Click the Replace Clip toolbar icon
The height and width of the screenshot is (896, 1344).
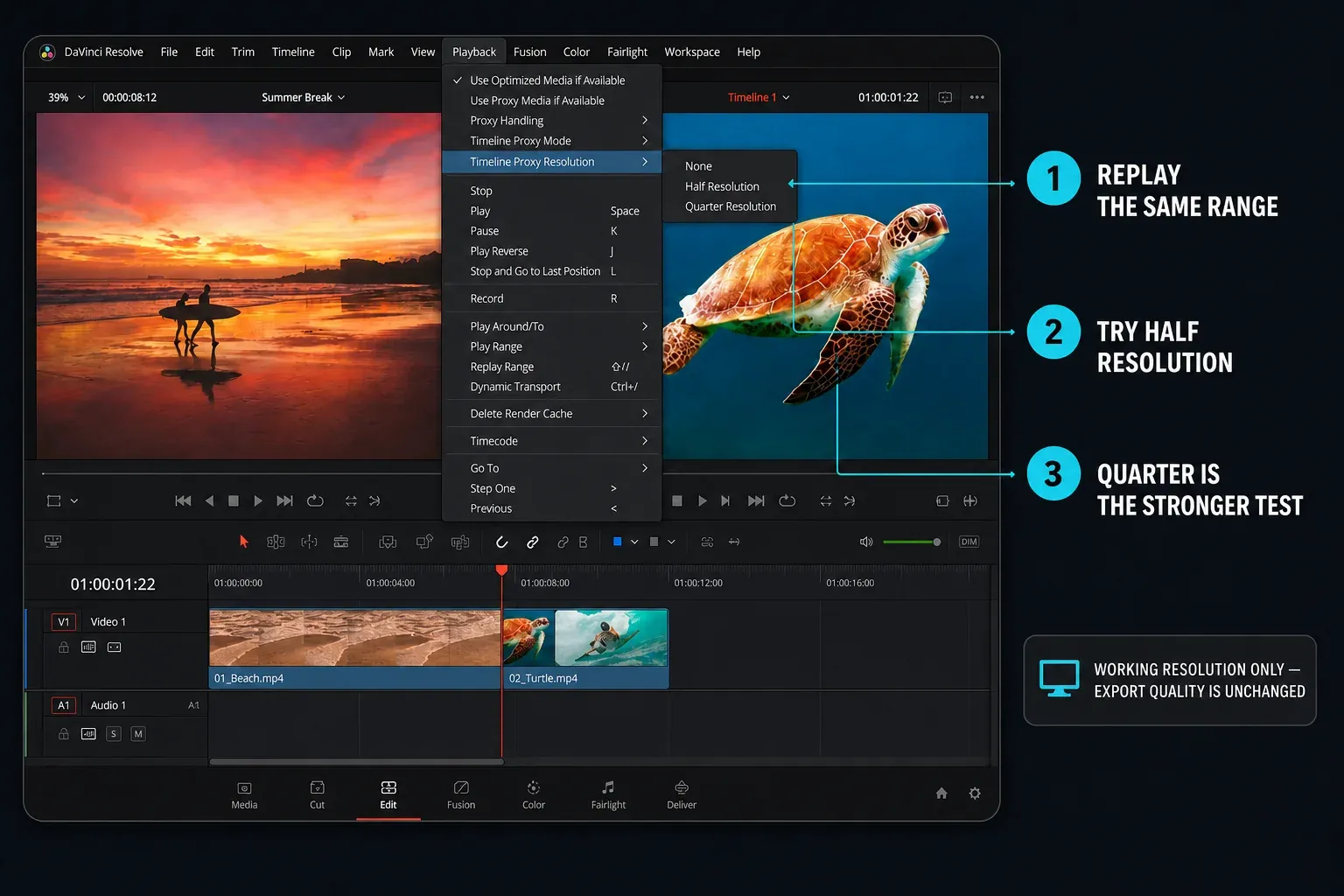tap(460, 542)
